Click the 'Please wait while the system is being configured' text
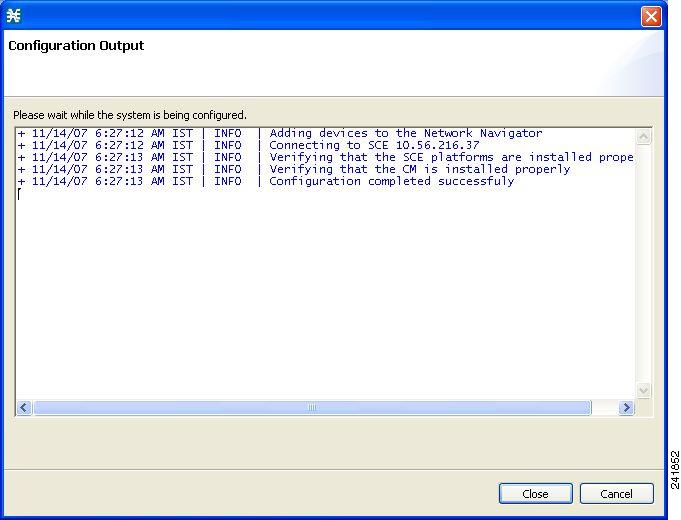This screenshot has width=681, height=520. 130,115
